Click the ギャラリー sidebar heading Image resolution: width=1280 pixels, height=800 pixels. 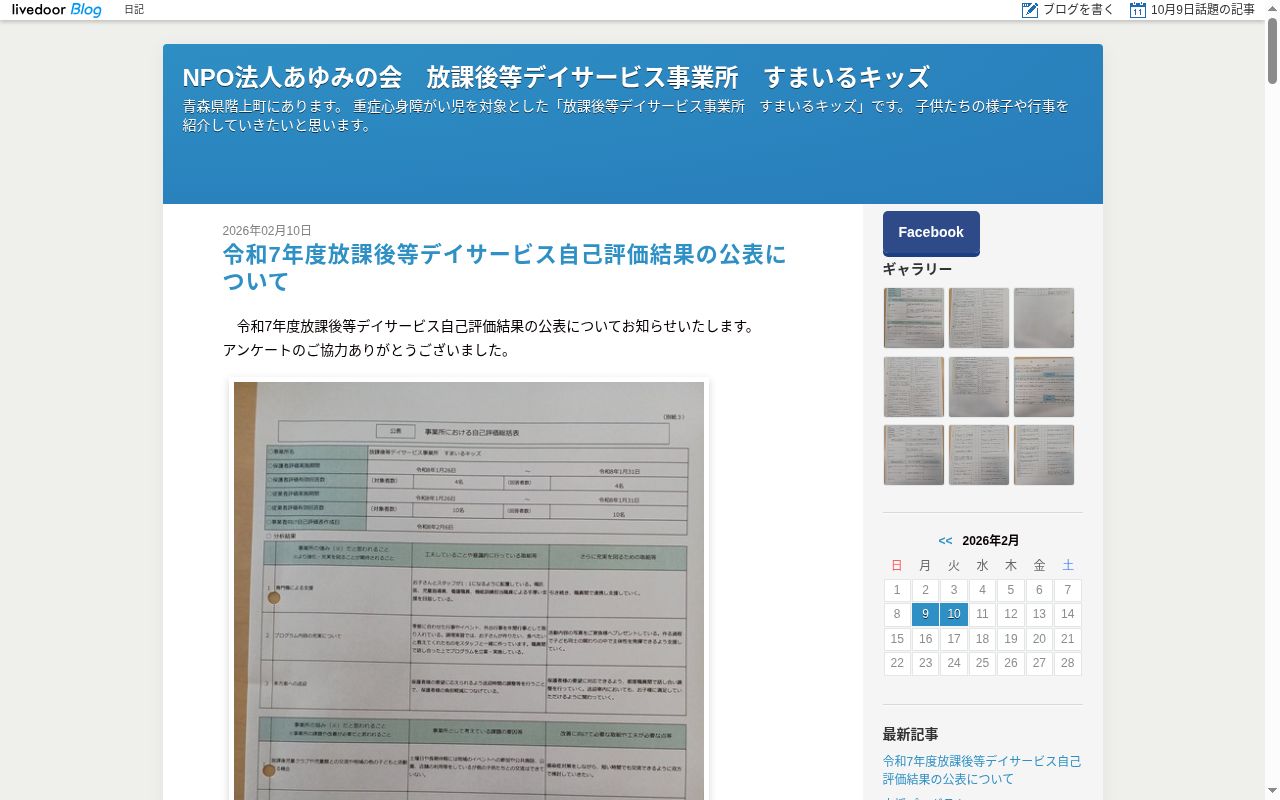[917, 269]
